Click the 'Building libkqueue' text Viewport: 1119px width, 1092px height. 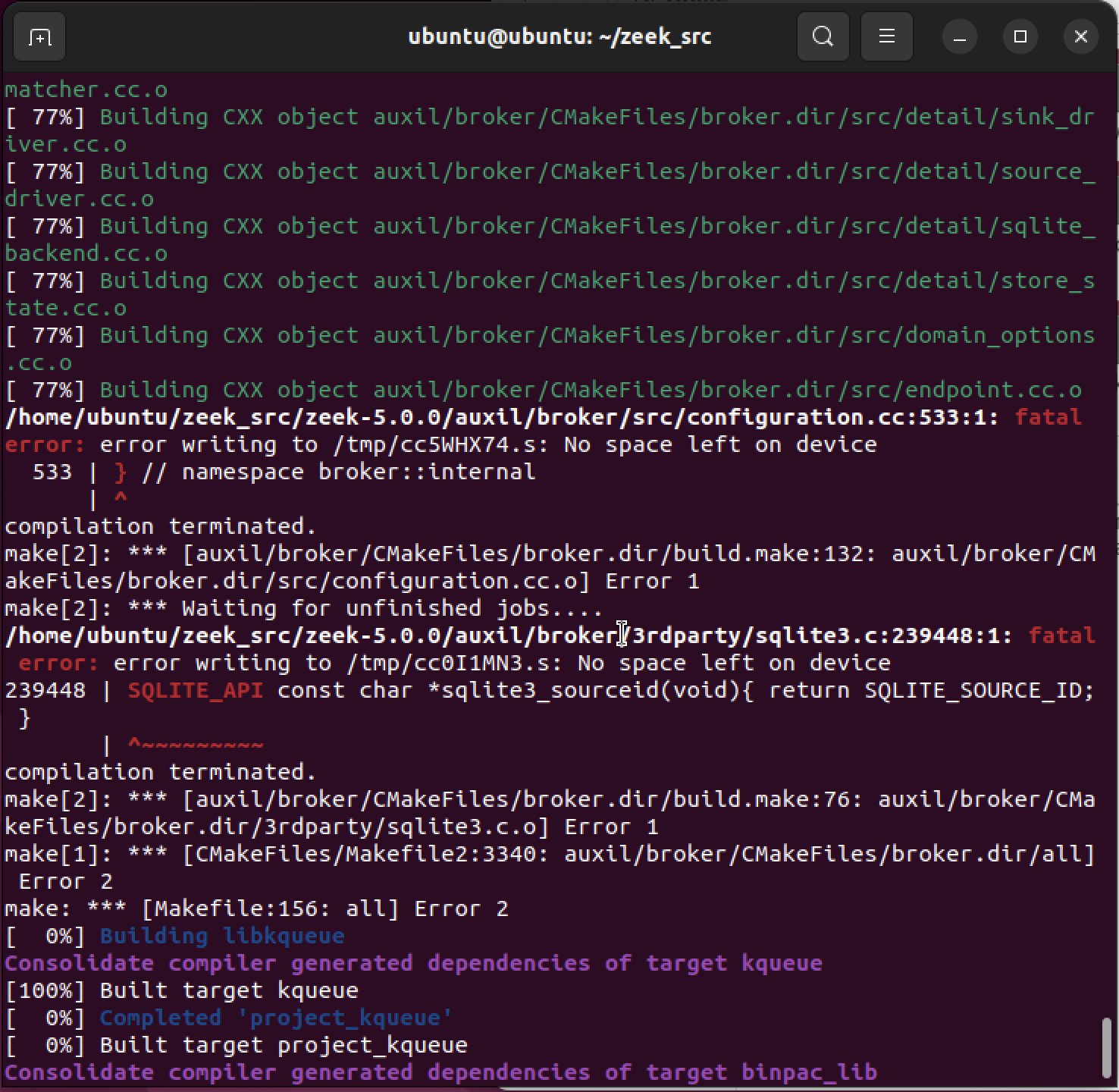click(222, 936)
